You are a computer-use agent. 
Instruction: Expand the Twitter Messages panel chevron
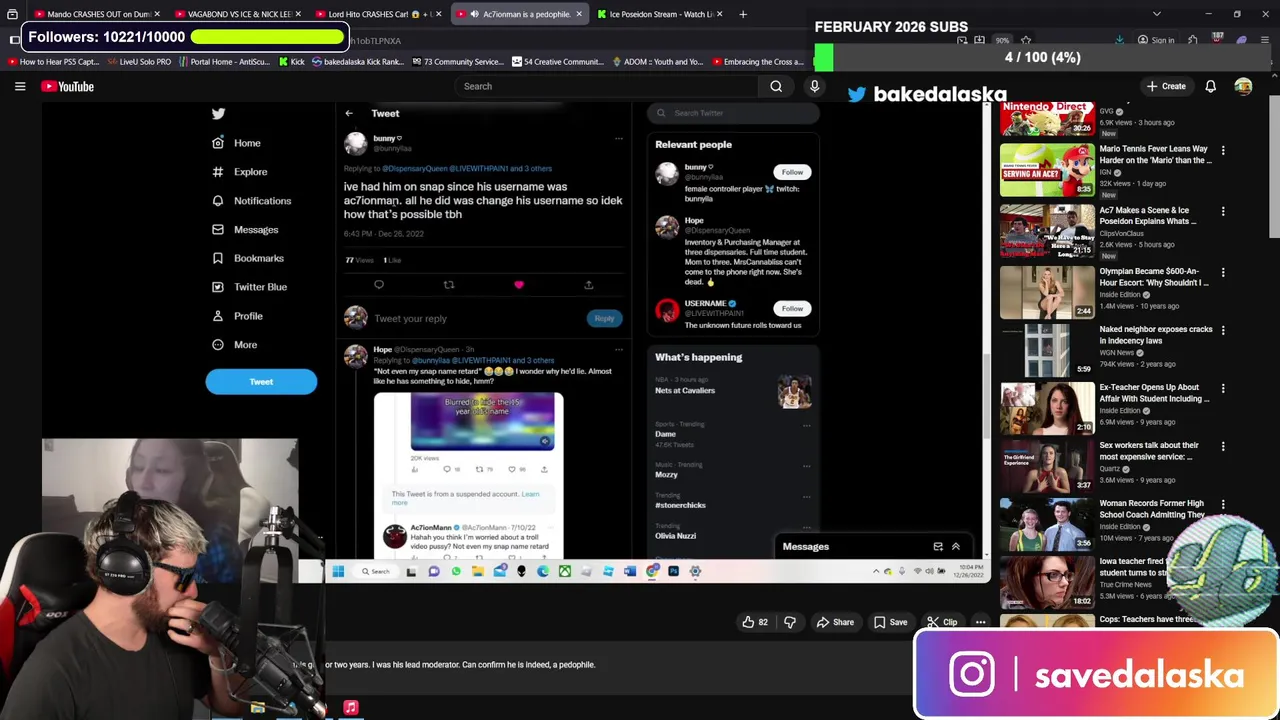956,547
